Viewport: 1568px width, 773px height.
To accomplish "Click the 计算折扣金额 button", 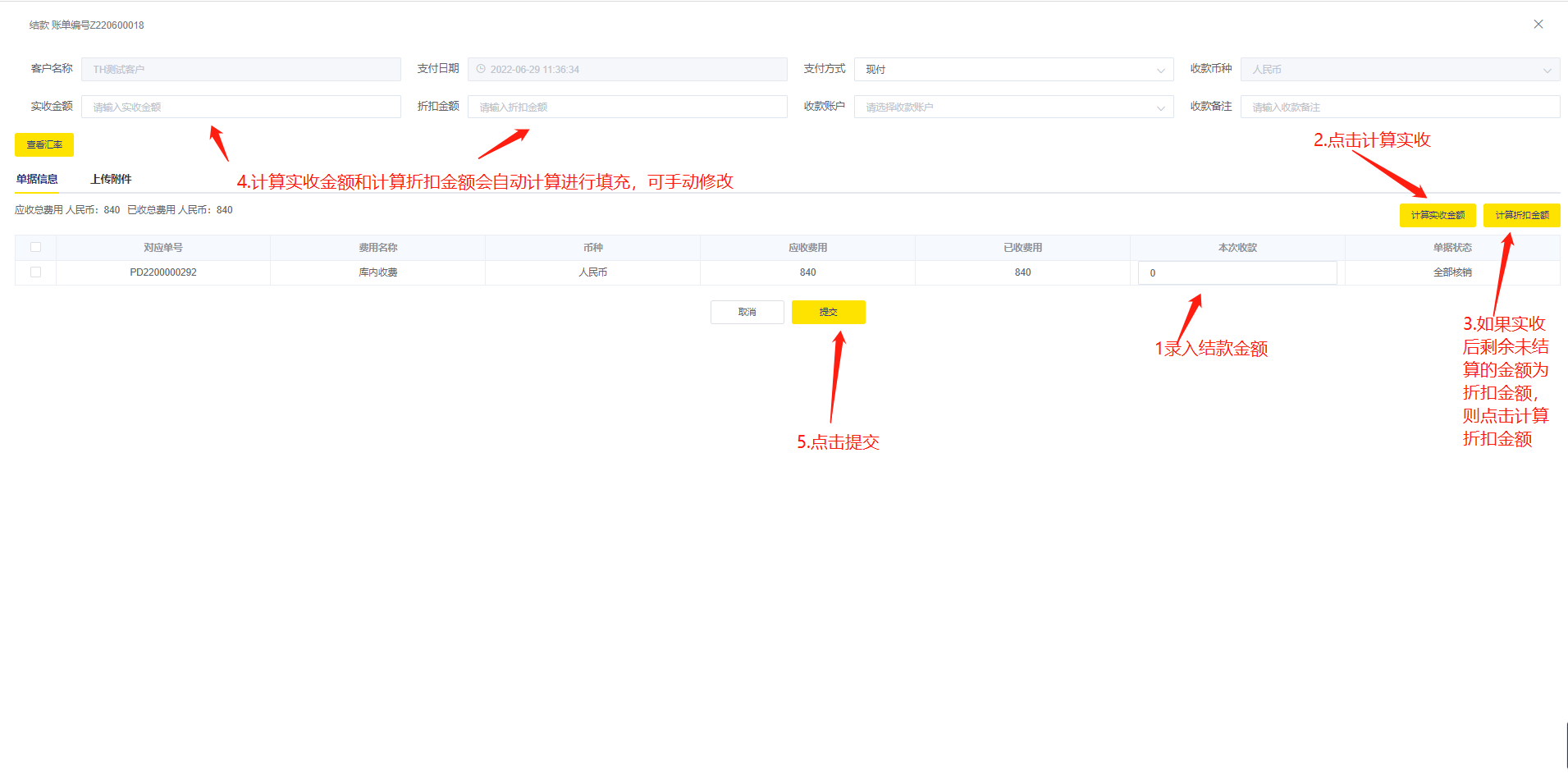I will [x=1521, y=215].
